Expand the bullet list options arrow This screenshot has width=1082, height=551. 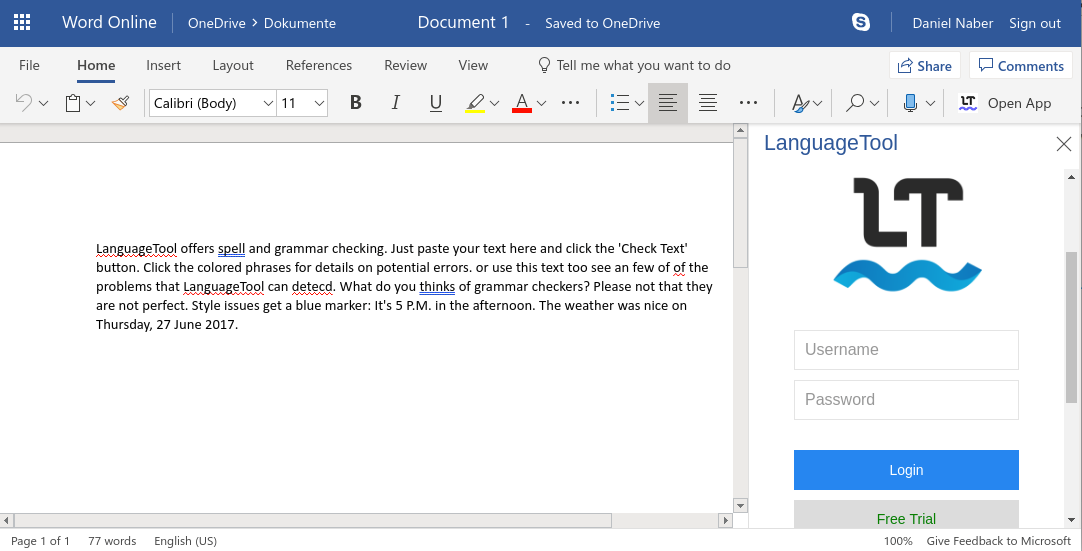coord(639,103)
